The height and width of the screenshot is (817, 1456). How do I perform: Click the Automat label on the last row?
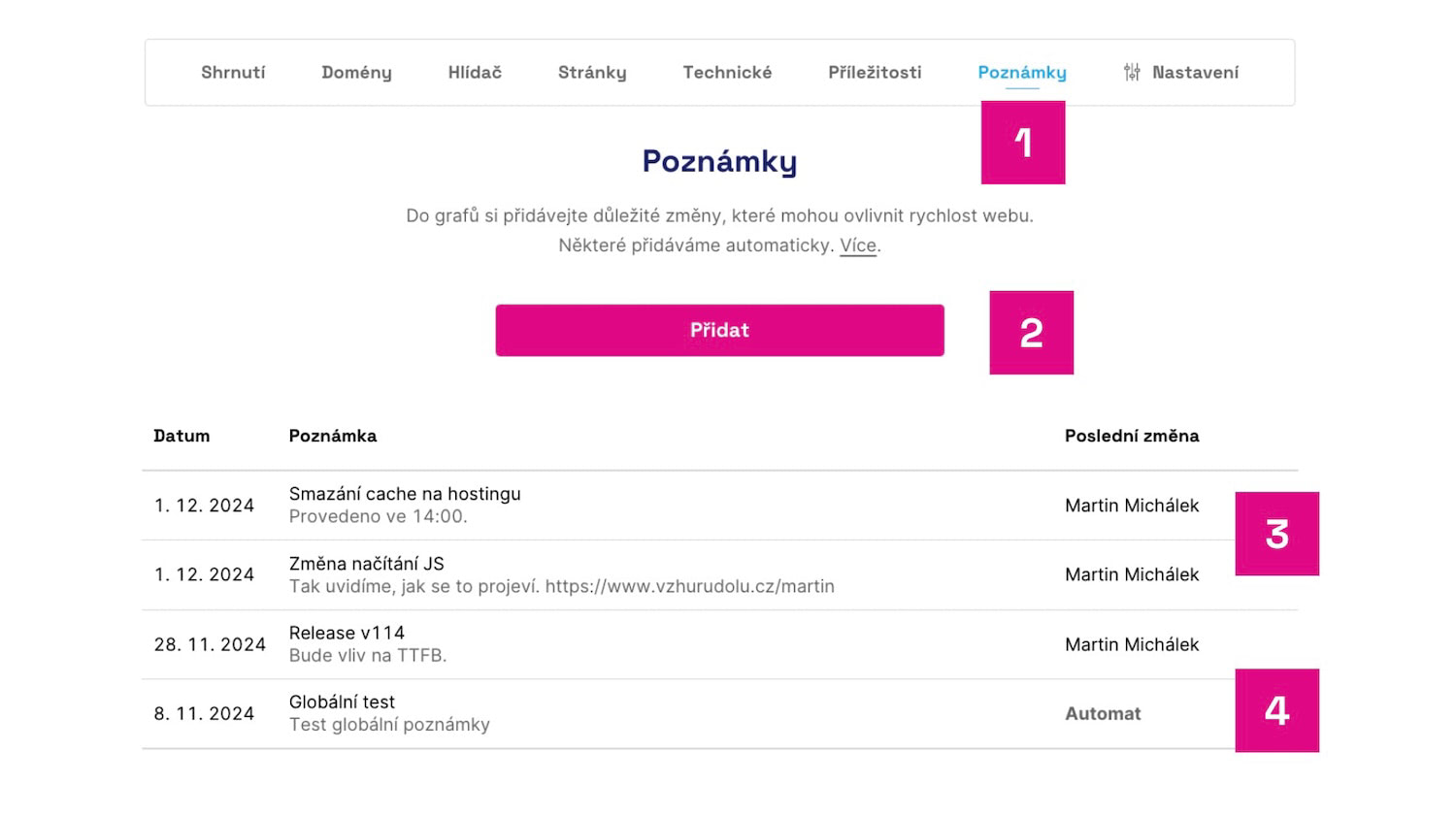(x=1103, y=713)
